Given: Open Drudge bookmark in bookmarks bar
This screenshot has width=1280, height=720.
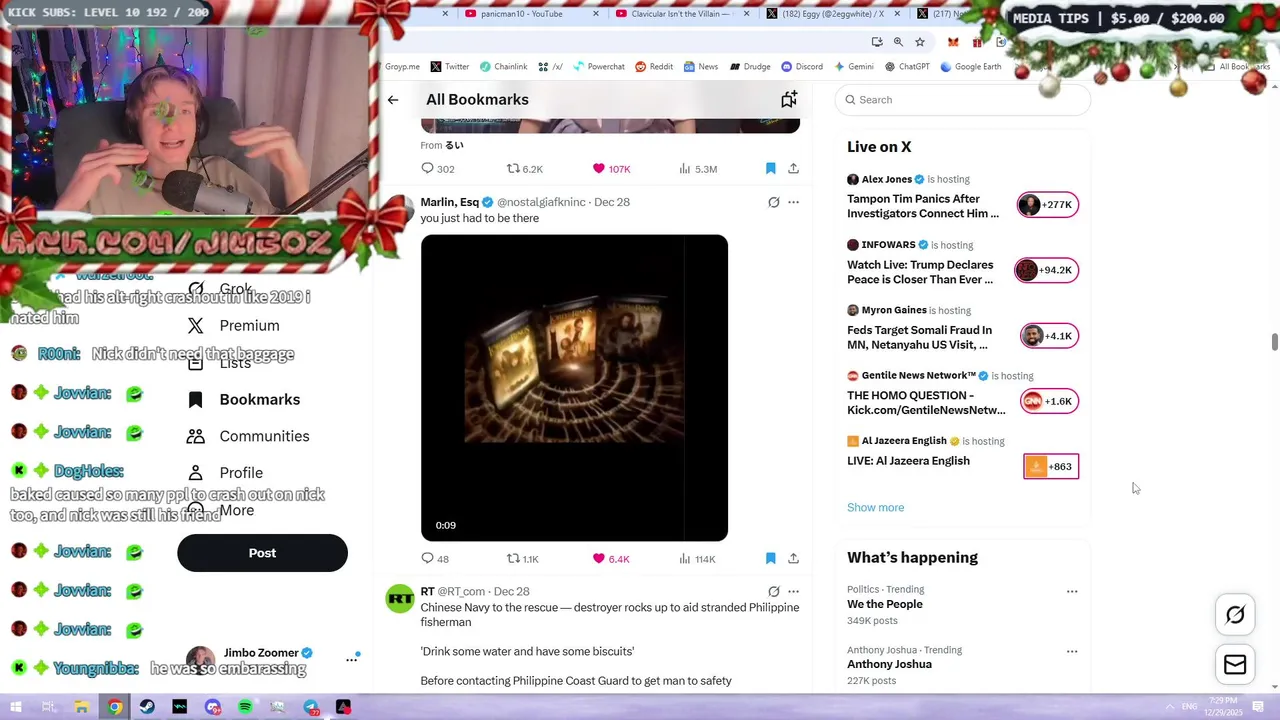Looking at the screenshot, I should pyautogui.click(x=750, y=67).
